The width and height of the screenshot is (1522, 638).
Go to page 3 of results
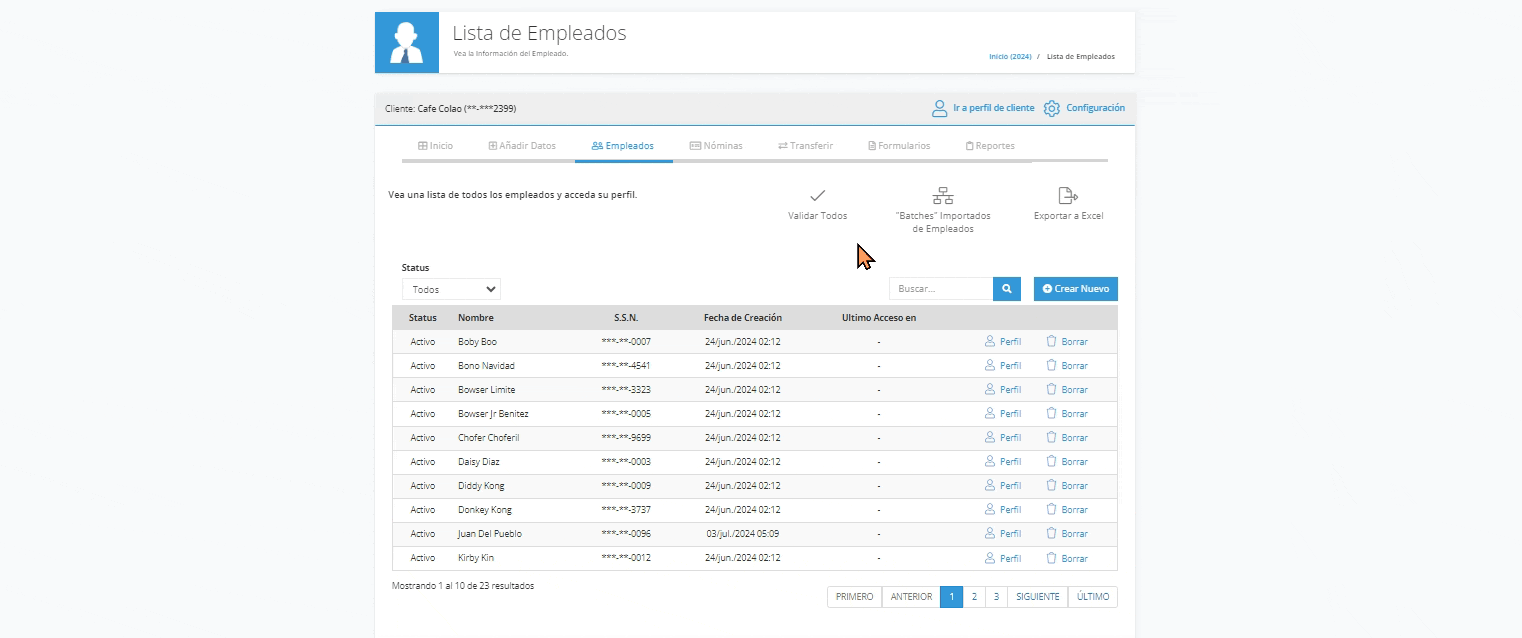point(996,597)
